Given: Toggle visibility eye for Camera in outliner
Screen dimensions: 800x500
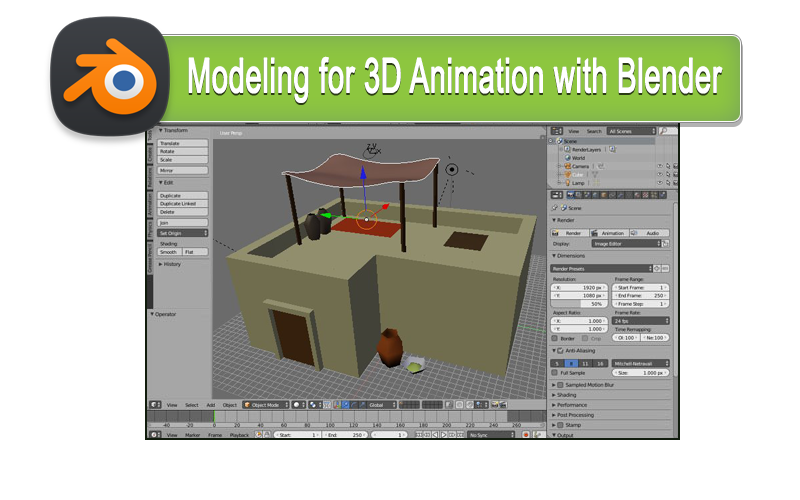Looking at the screenshot, I should coord(660,166).
